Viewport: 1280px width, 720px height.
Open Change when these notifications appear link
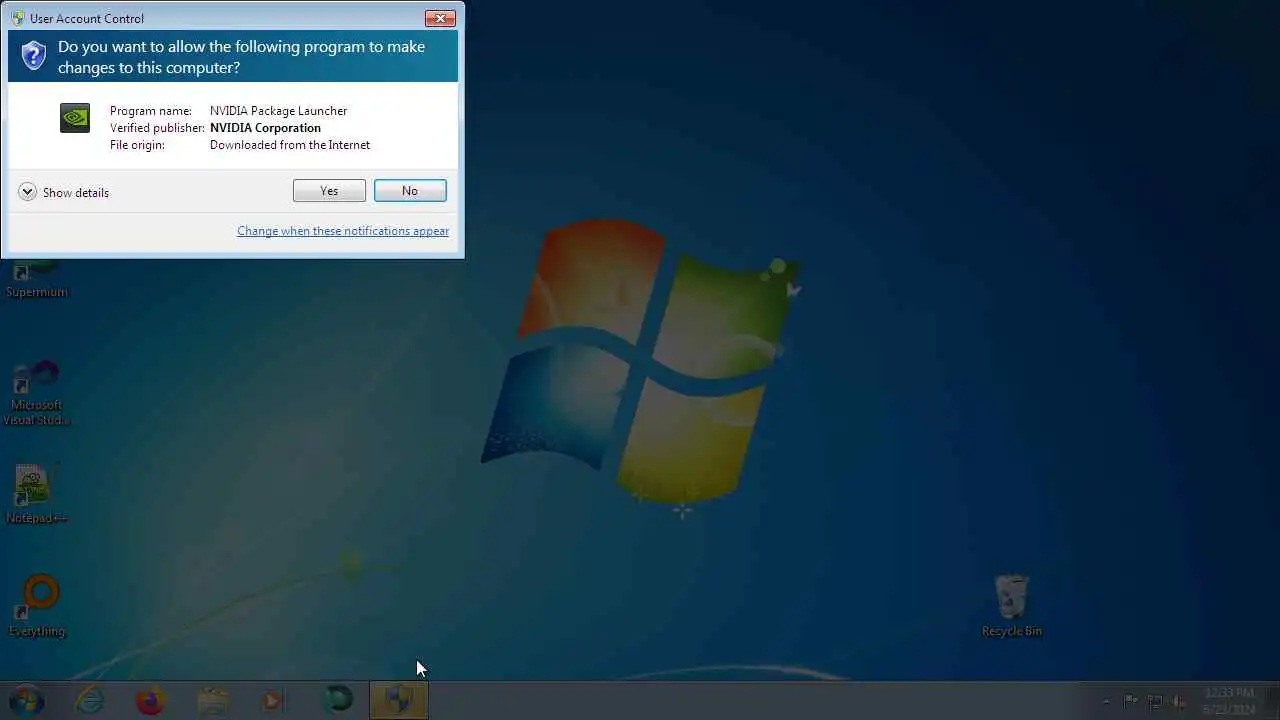pyautogui.click(x=343, y=231)
